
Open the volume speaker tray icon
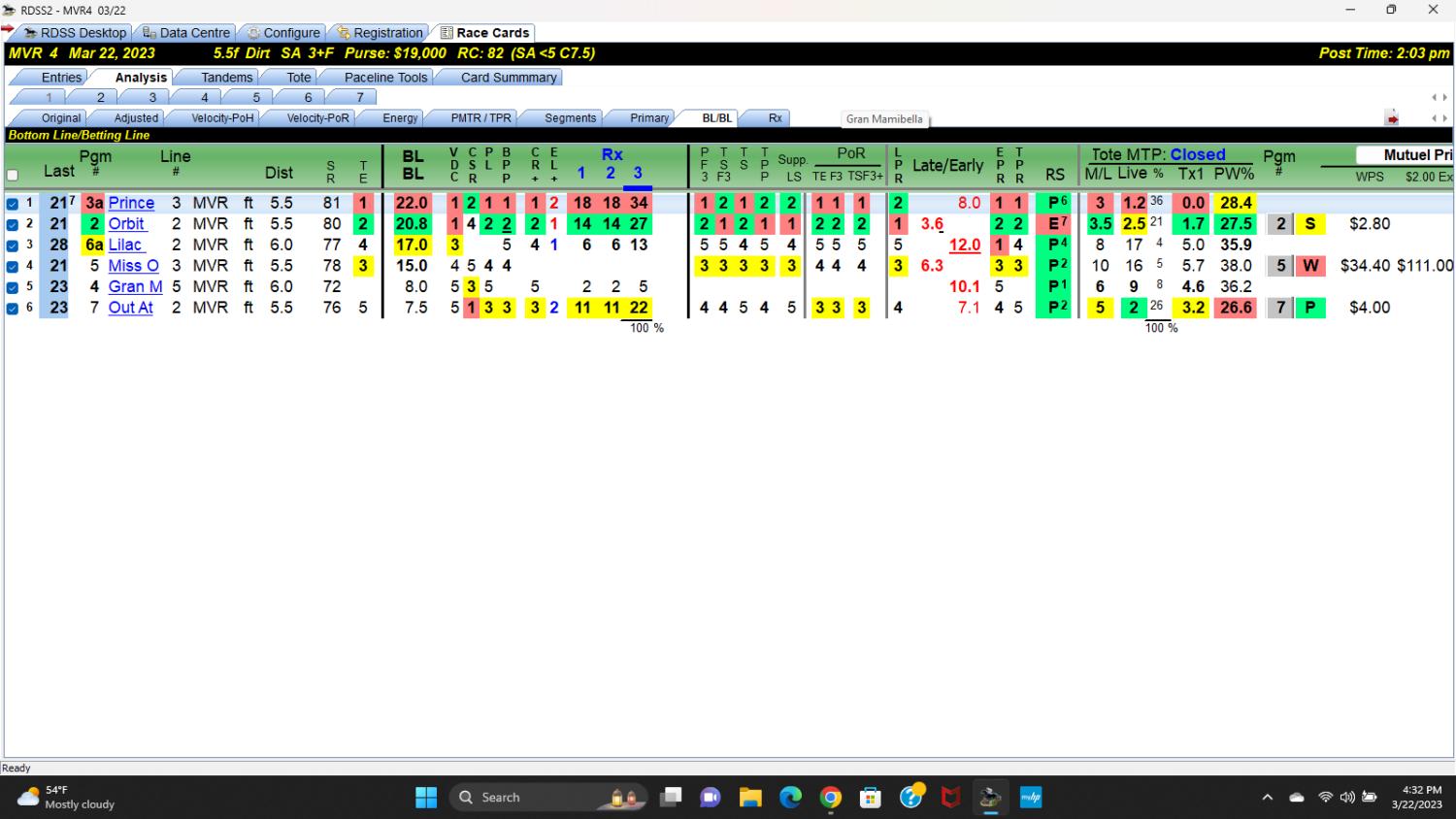tap(1347, 798)
